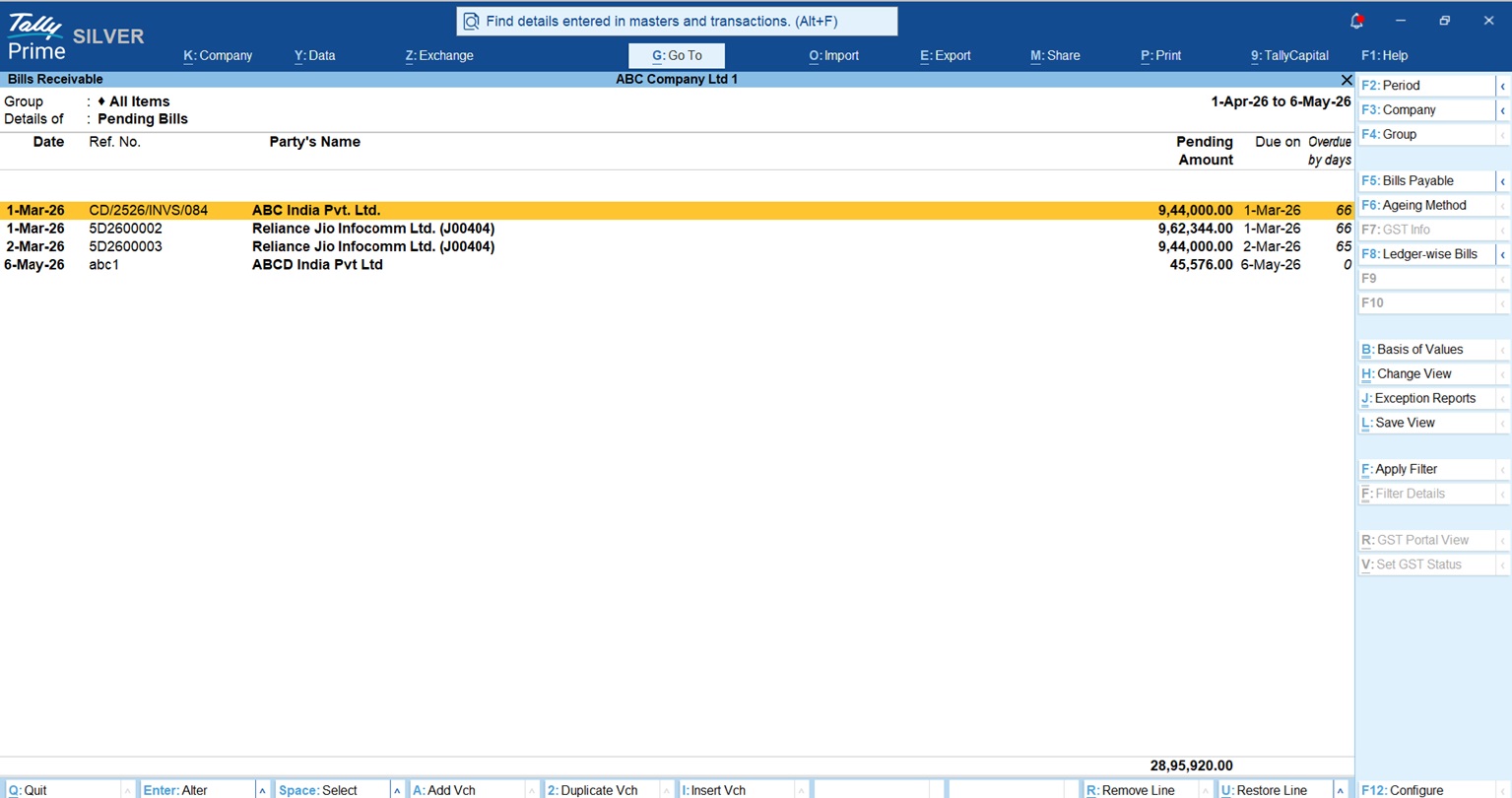The height and width of the screenshot is (798, 1512).
Task: Click Q: Quit in the bottom bar
Action: coord(61,790)
